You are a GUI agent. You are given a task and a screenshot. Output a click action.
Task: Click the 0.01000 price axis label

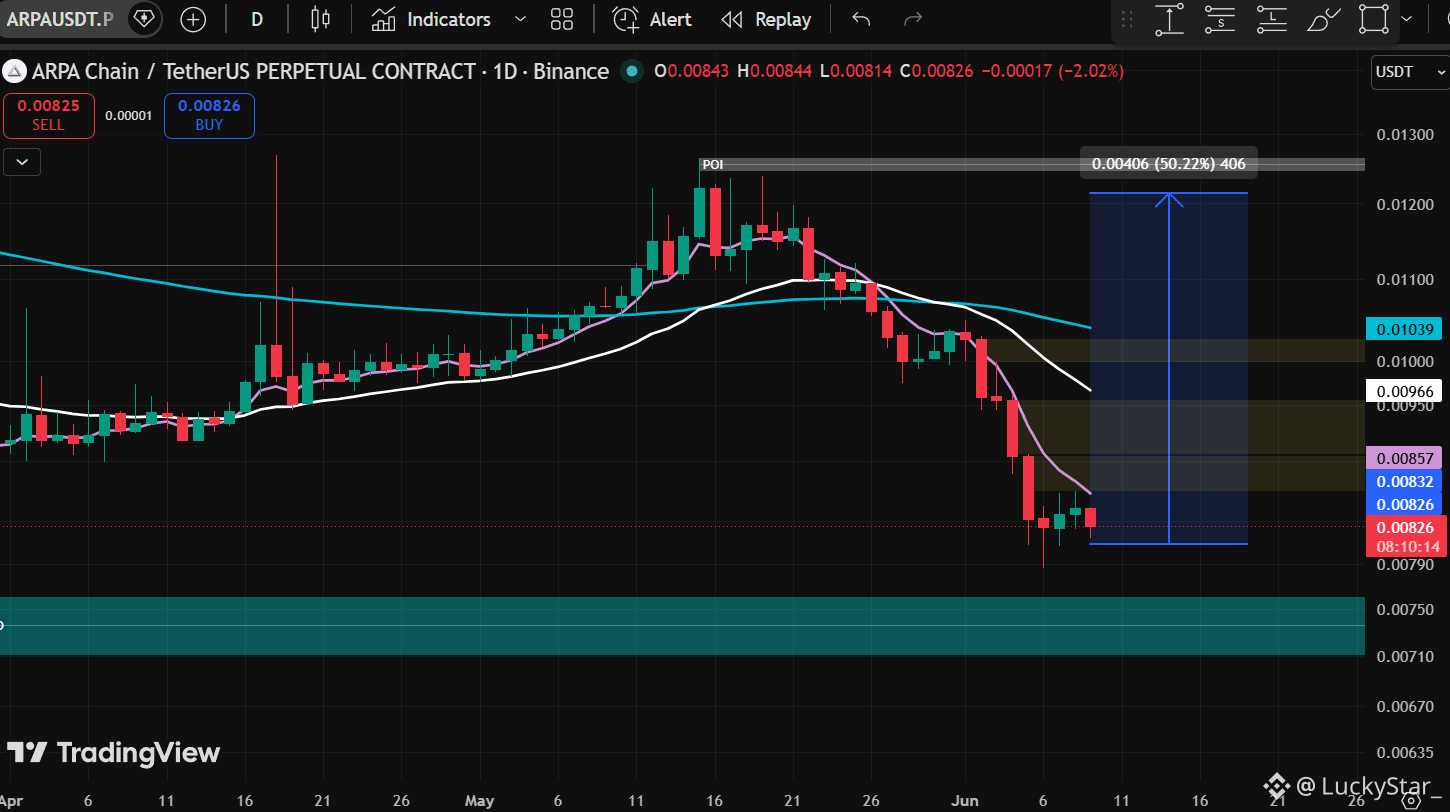1403,361
